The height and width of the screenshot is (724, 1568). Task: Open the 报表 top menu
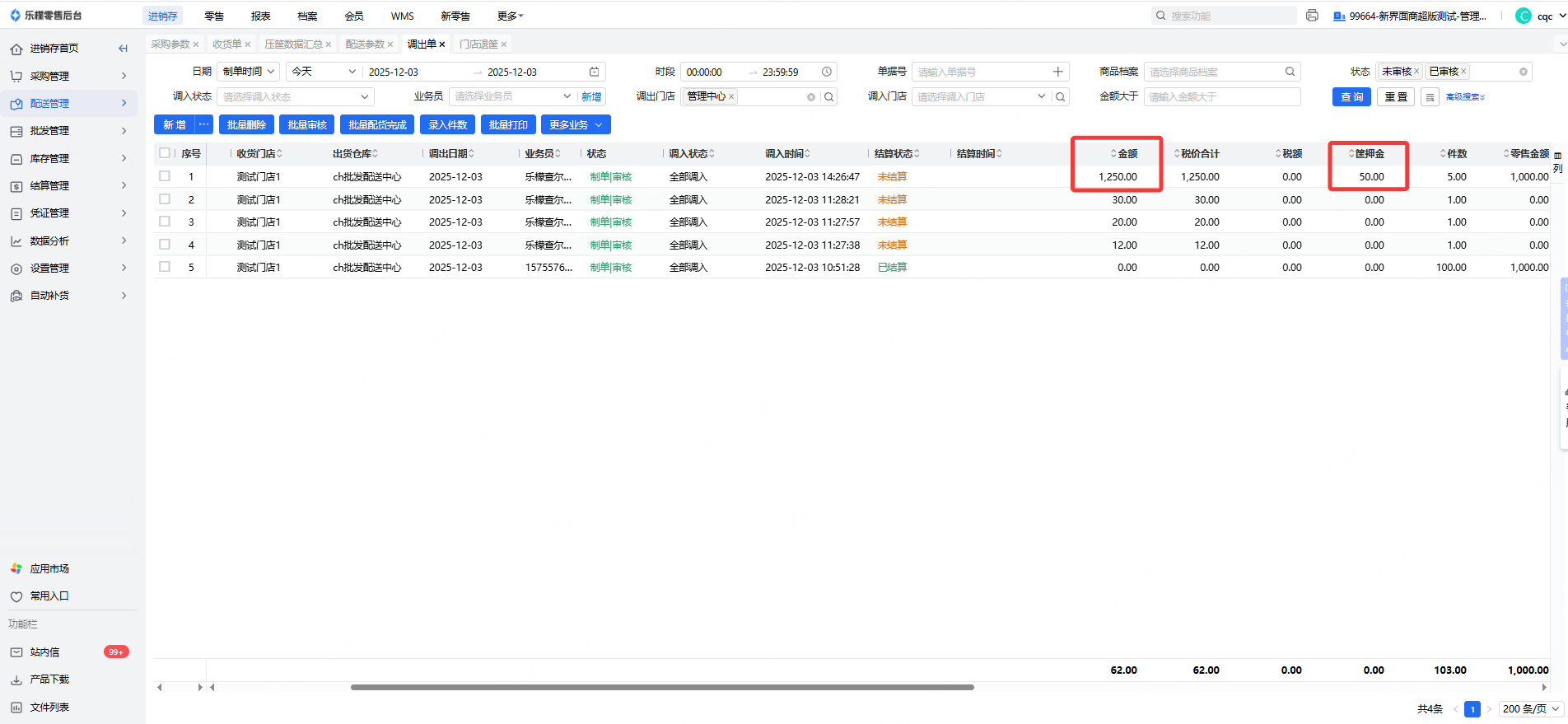260,16
